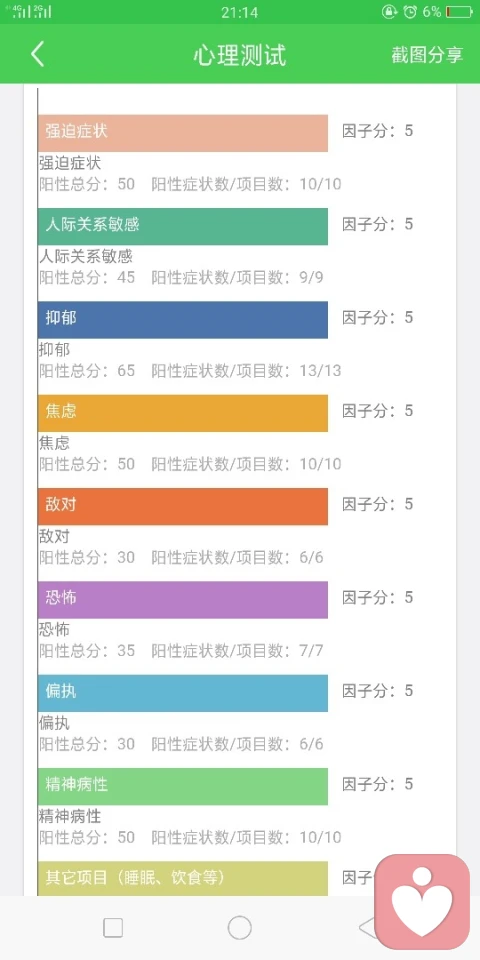The width and height of the screenshot is (480, 960).
Task: Select the 抑郁 dark blue bar
Action: click(182, 320)
